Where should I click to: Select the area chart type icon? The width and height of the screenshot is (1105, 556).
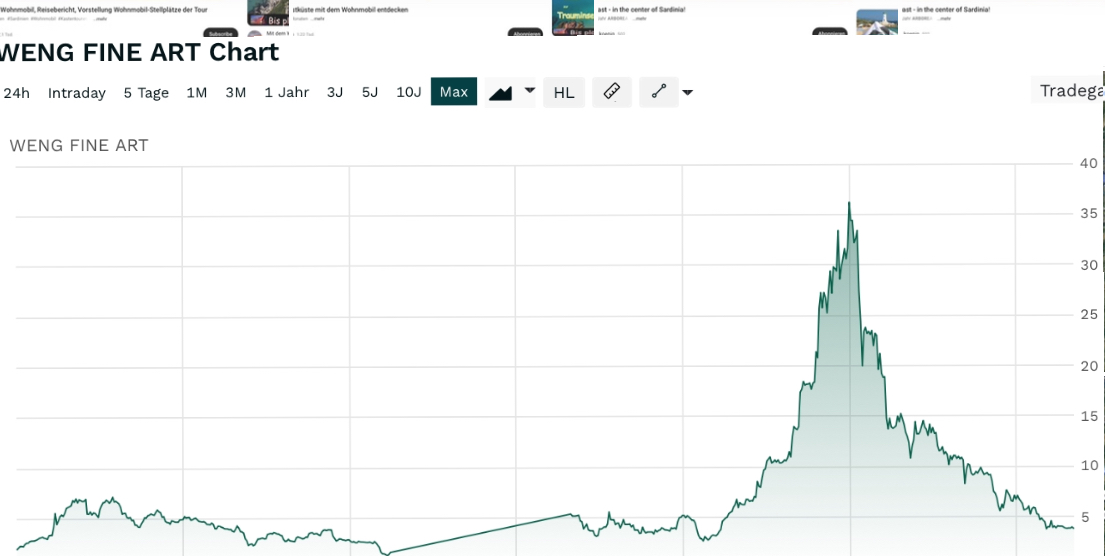tap(500, 92)
